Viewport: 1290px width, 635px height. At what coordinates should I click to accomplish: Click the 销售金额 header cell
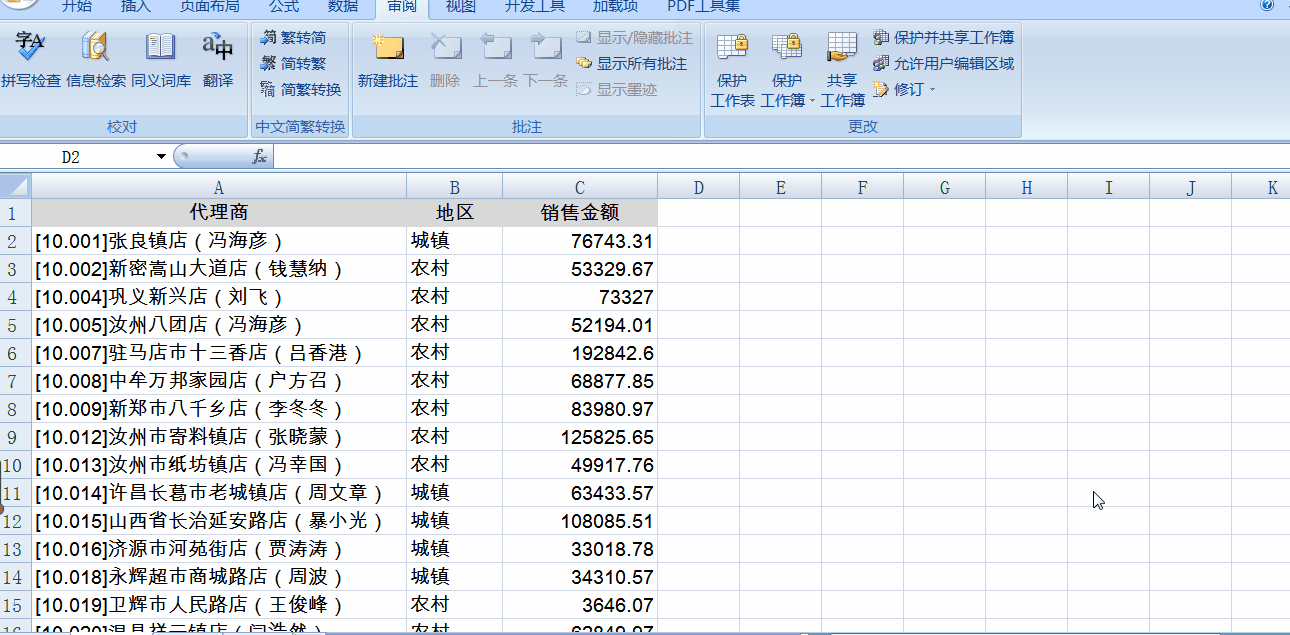(580, 213)
